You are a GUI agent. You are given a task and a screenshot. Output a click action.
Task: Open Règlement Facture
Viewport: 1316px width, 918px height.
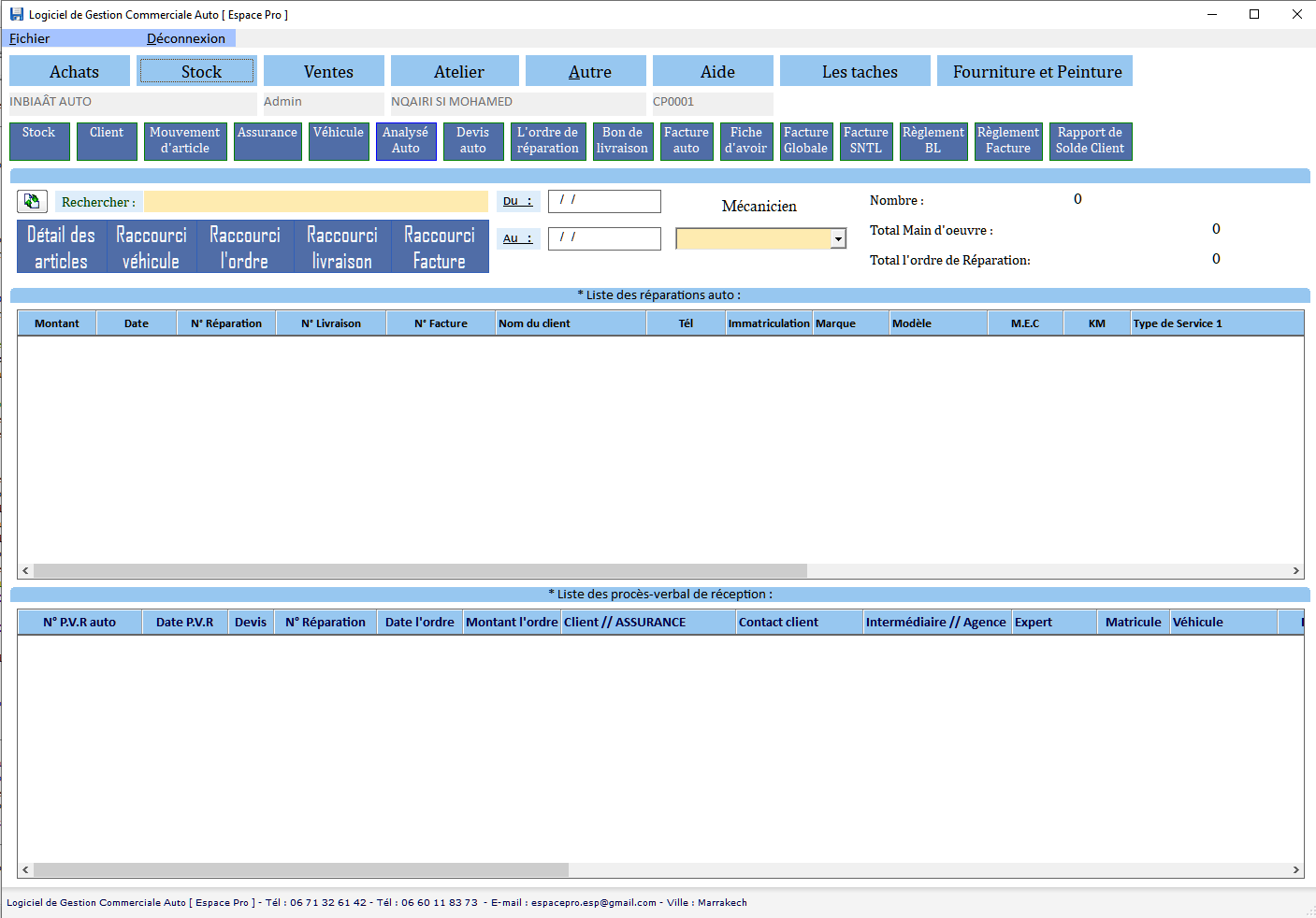click(x=1008, y=141)
